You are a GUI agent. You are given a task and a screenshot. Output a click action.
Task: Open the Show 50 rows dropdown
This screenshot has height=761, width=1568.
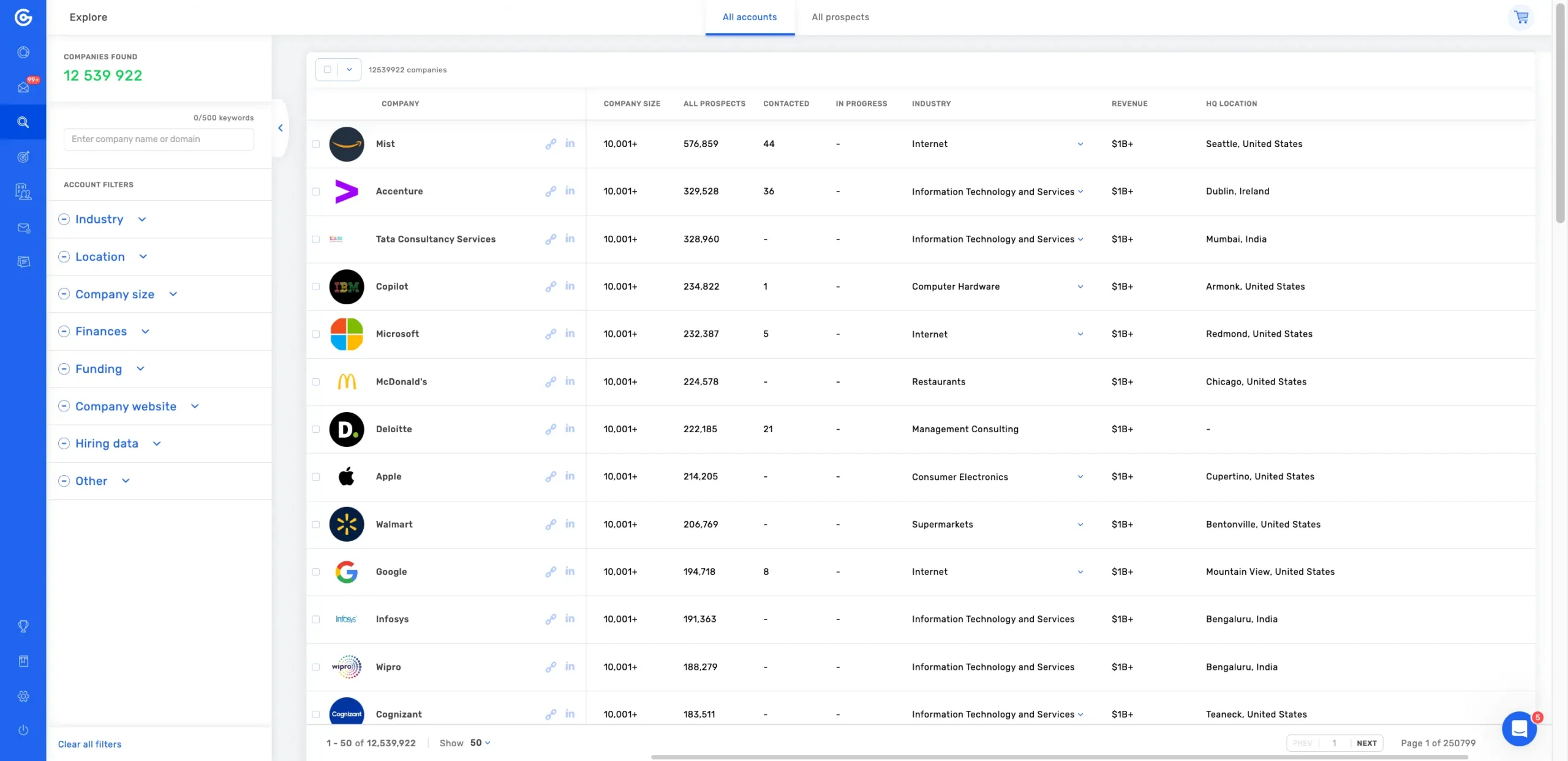480,743
